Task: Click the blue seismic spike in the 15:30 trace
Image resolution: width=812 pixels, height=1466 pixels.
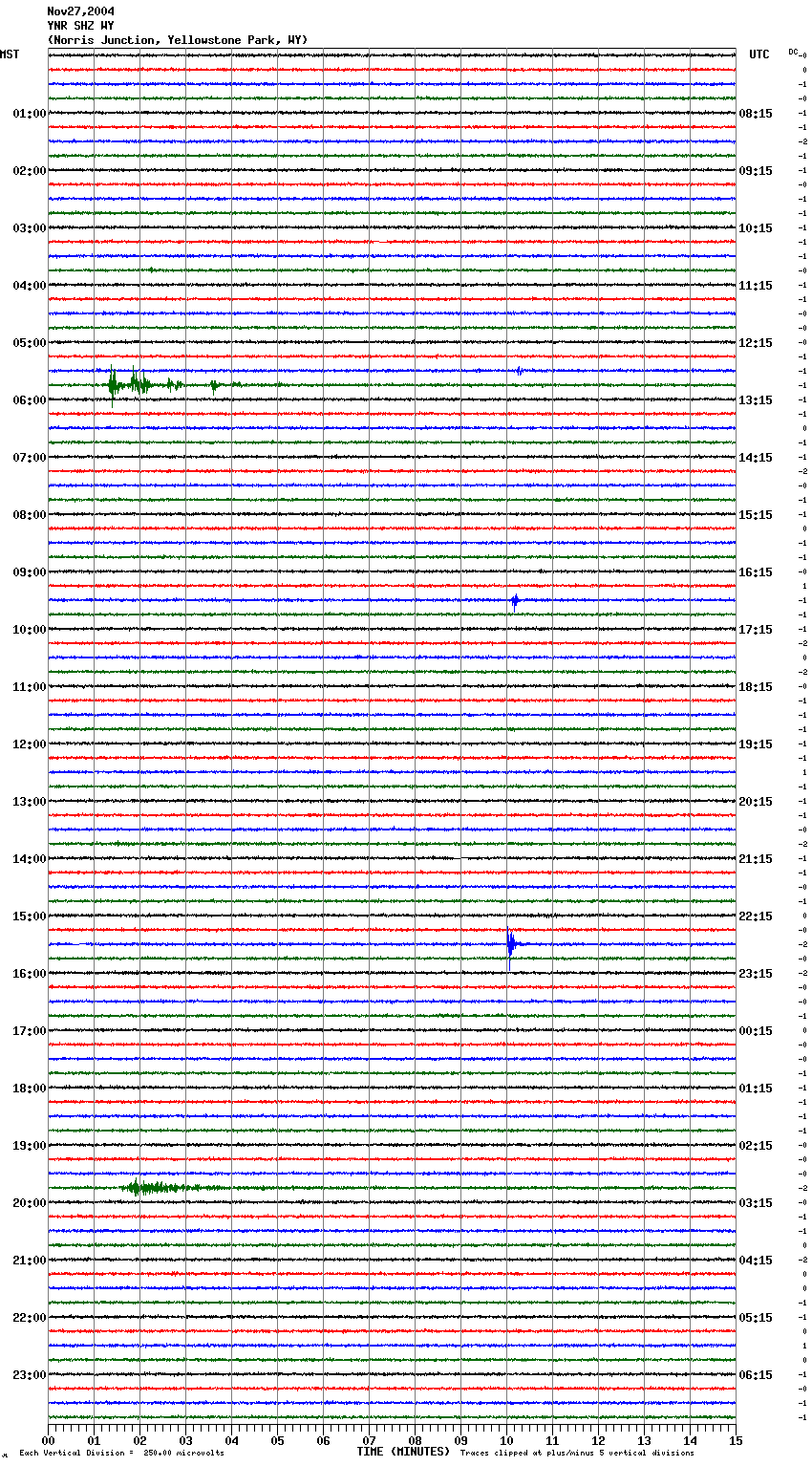Action: click(x=511, y=945)
